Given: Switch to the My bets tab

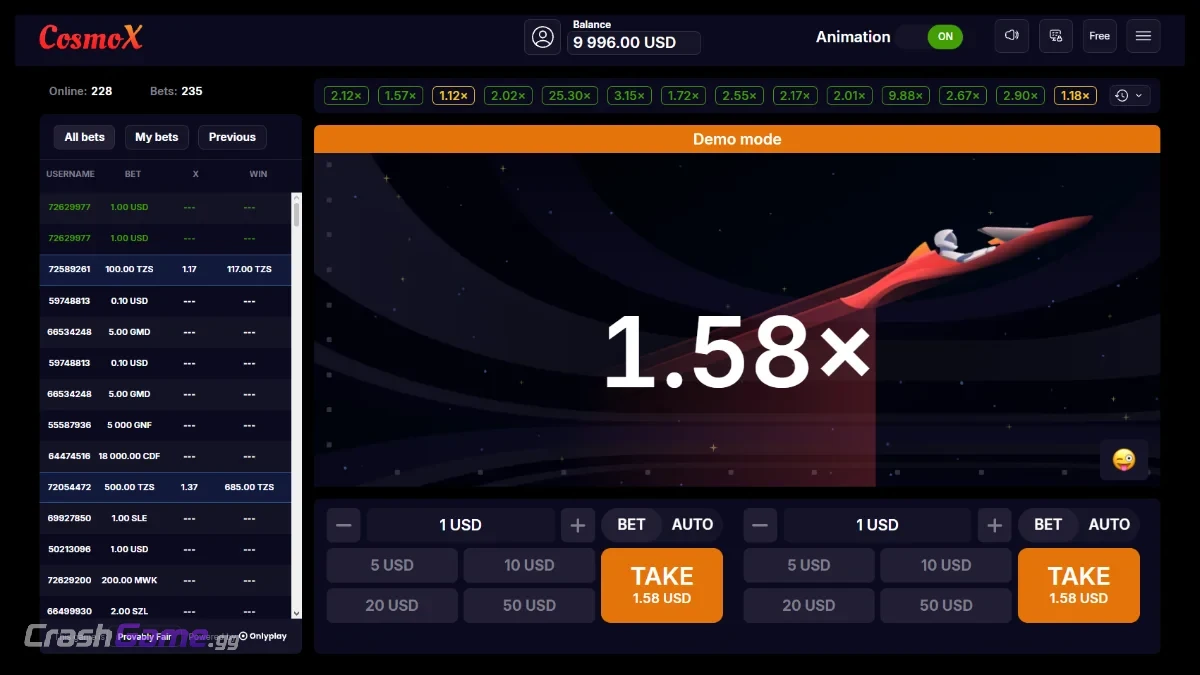Looking at the screenshot, I should tap(157, 137).
